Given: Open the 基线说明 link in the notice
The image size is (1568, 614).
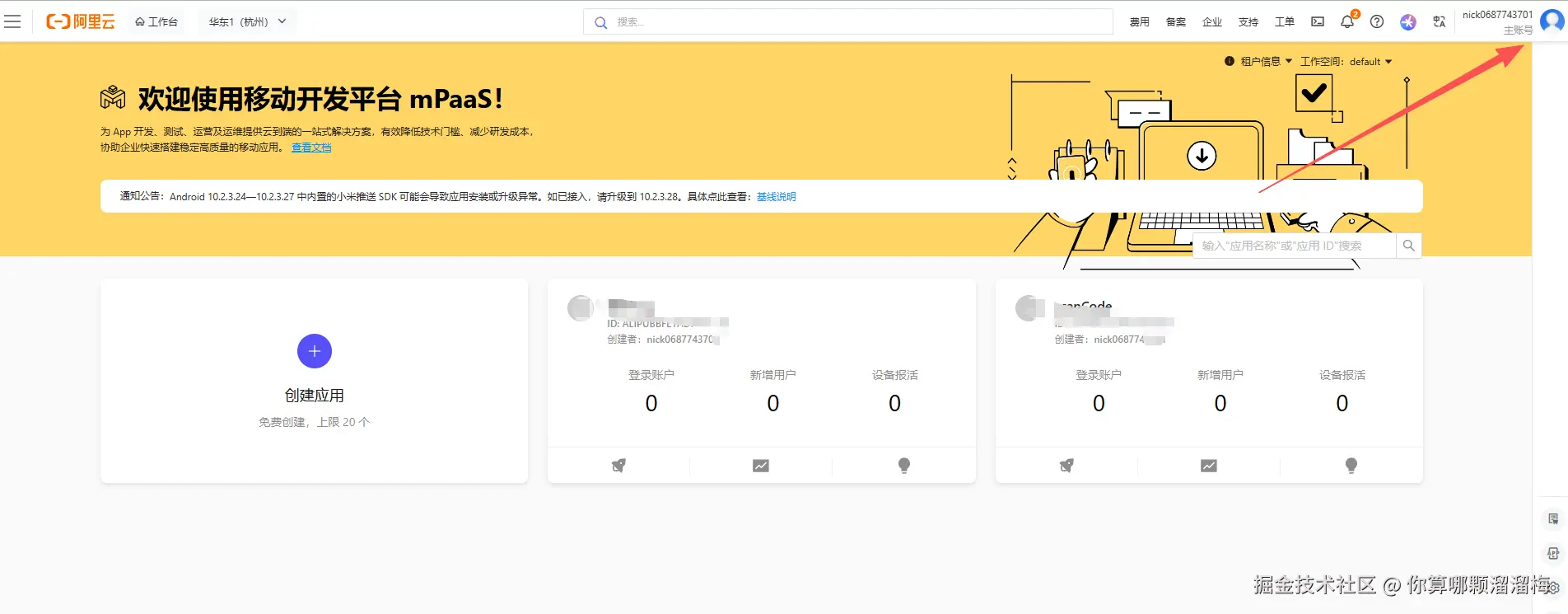Looking at the screenshot, I should [777, 196].
